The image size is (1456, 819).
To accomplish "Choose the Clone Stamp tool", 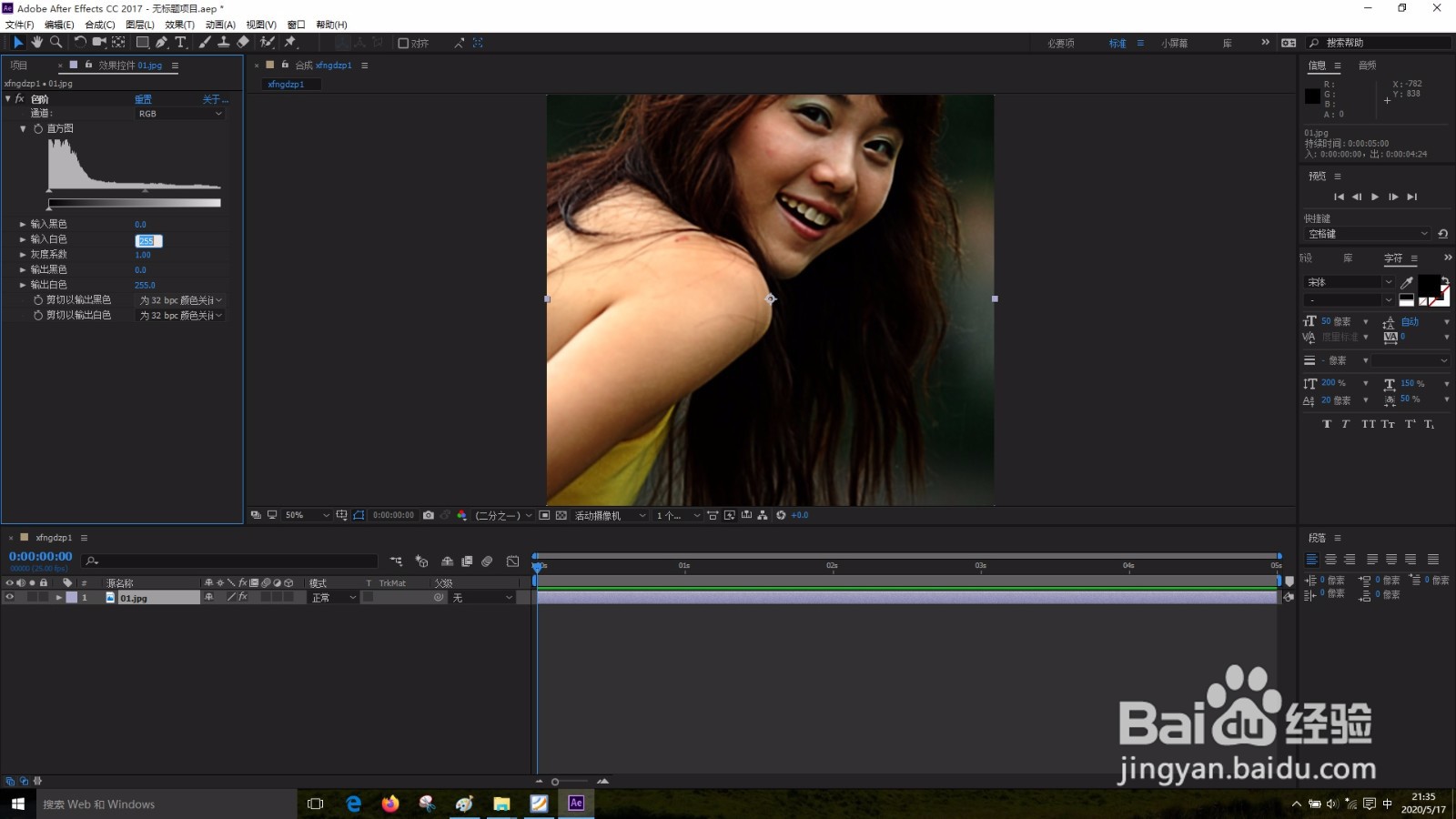I will [x=223, y=42].
